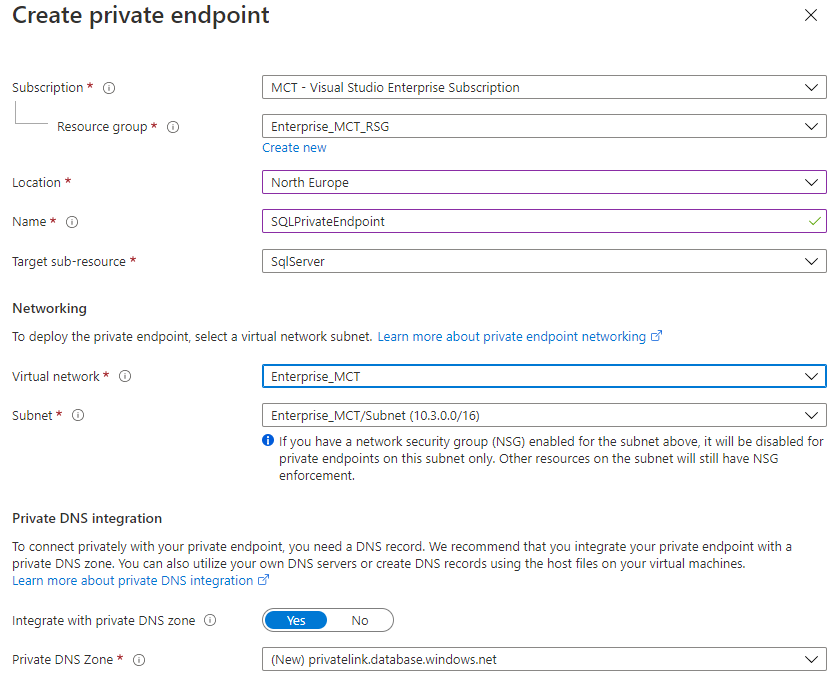Click the Subnet info icon
This screenshot has width=836, height=700.
coord(78,415)
